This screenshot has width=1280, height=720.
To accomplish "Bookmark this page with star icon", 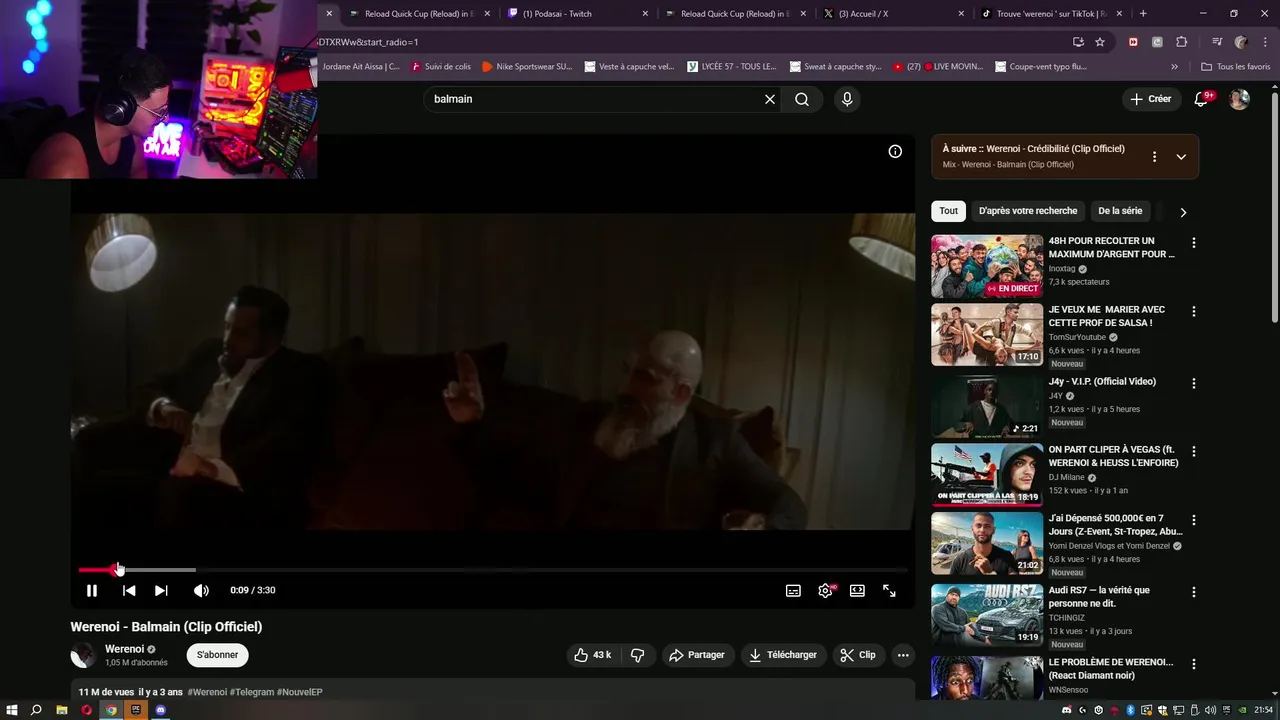I will [x=1100, y=42].
